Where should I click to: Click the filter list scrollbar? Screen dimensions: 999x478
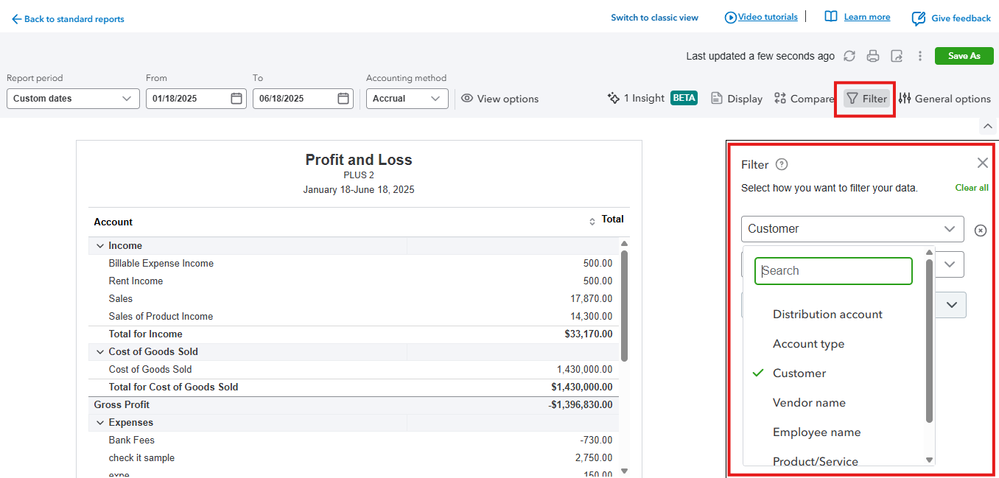[x=929, y=340]
